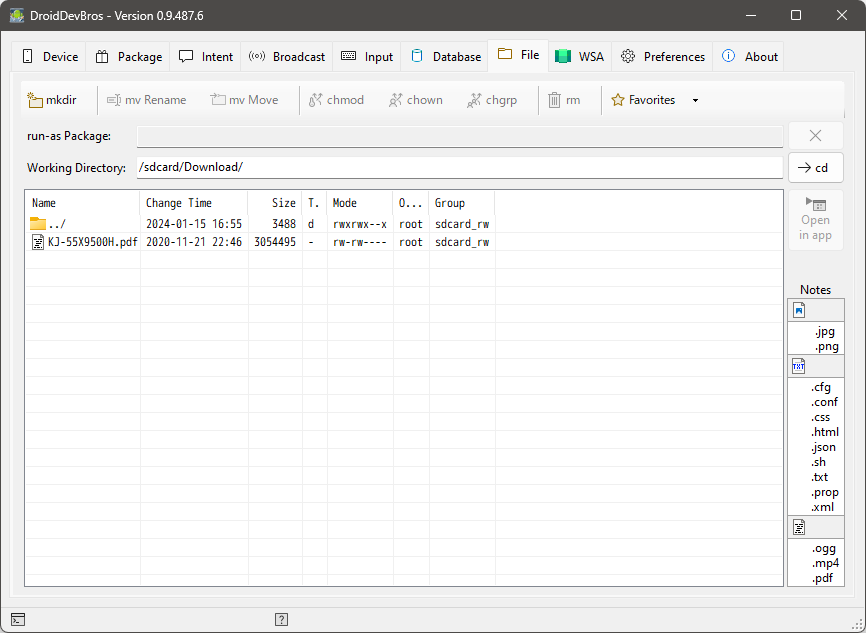The height and width of the screenshot is (633, 866).
Task: Click the rm trash button
Action: [x=564, y=100]
